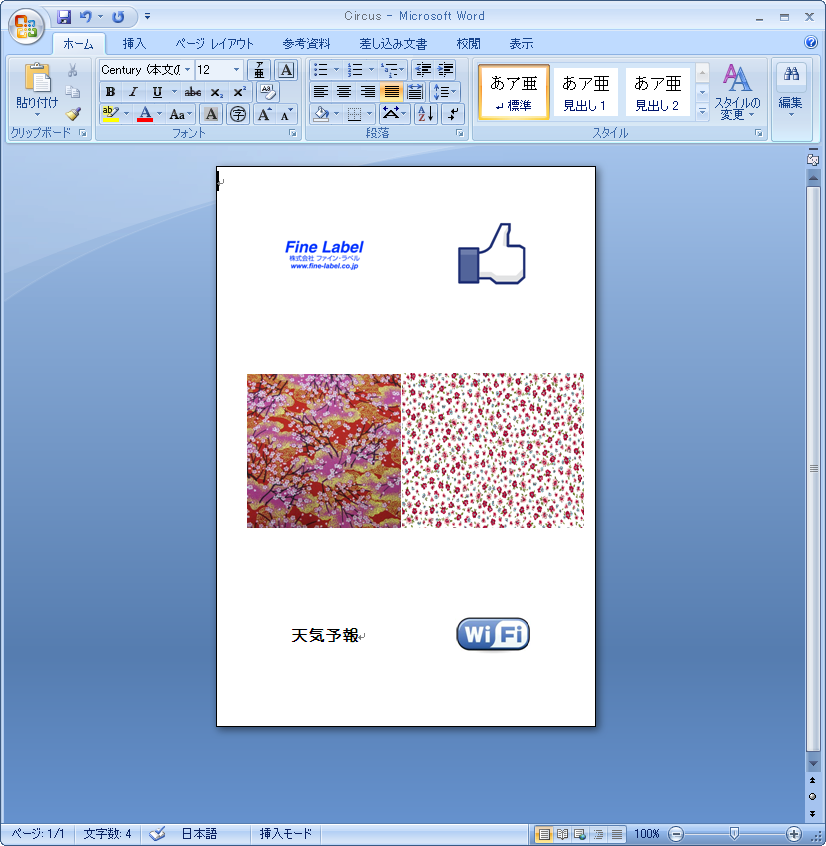Open the font size dropdown
This screenshot has width=826, height=846.
(x=236, y=70)
